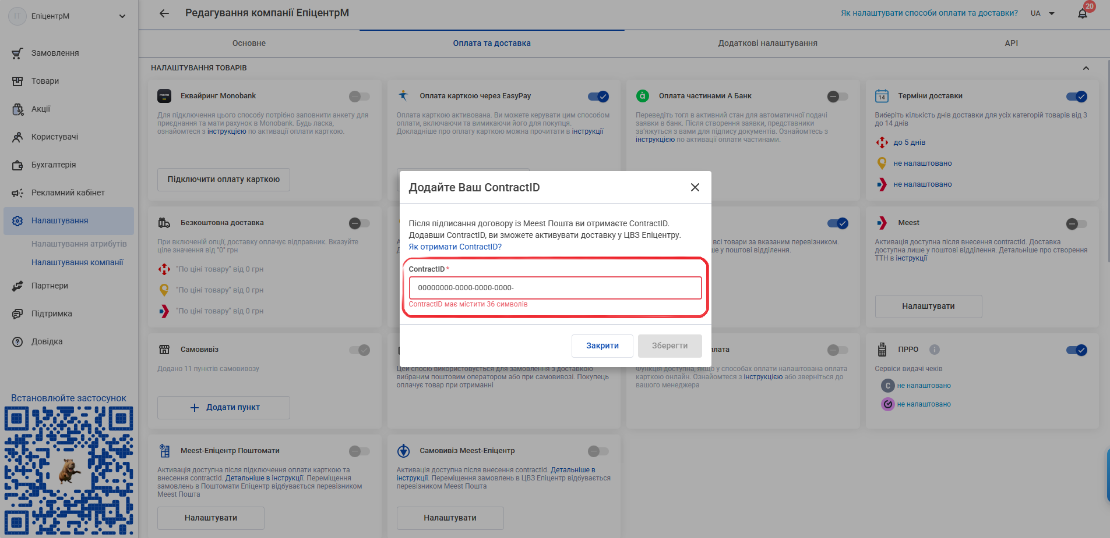Click the Товари box icon
Image resolution: width=1110 pixels, height=538 pixels.
(18, 81)
